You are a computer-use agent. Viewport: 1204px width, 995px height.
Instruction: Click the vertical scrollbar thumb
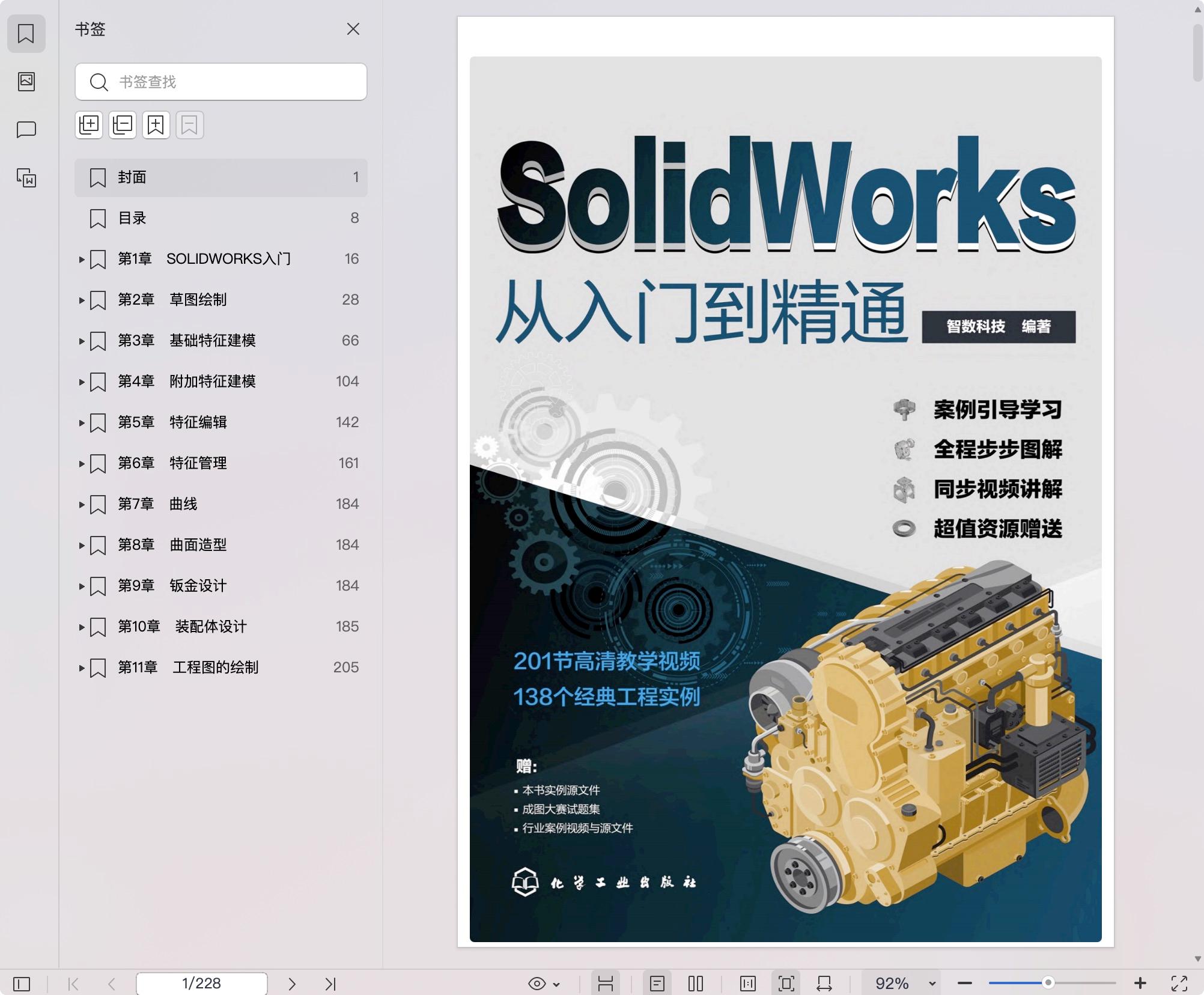[1197, 52]
